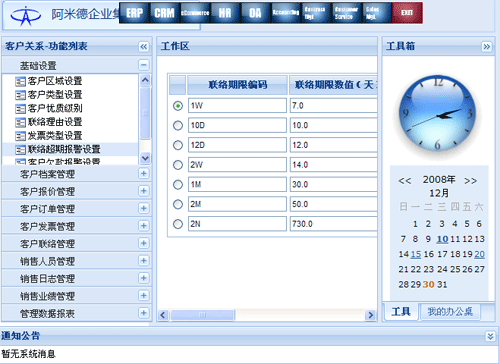
Task: Click the 客户区域设置 list icon
Action: [x=20, y=82]
